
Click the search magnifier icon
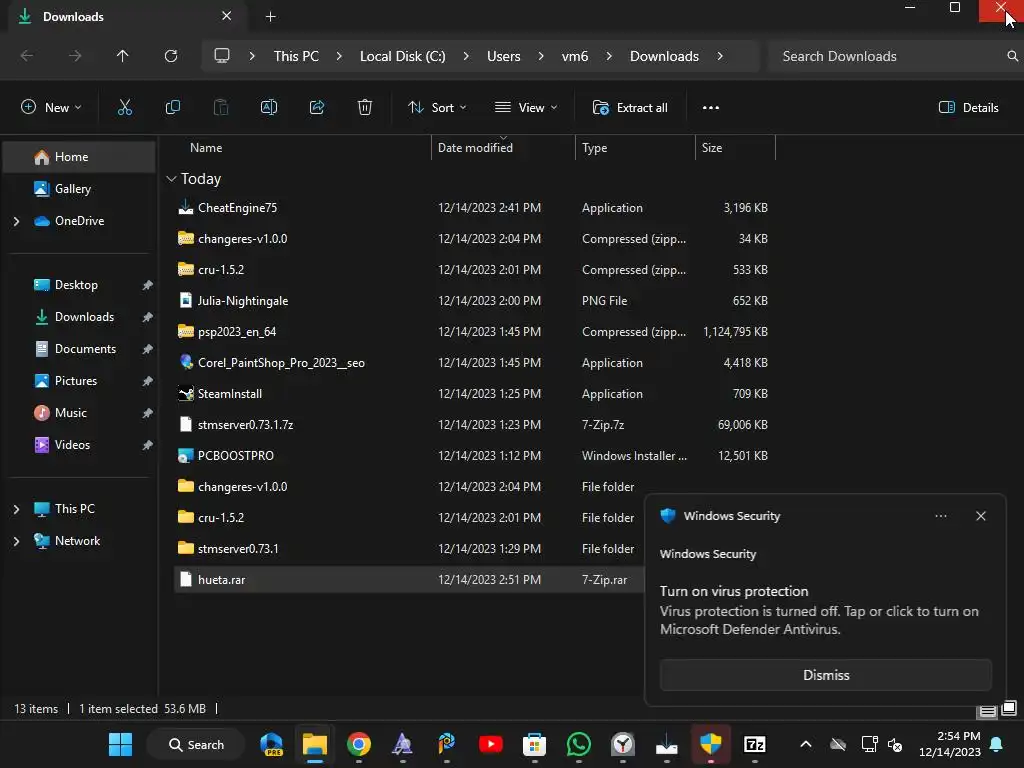point(1012,56)
